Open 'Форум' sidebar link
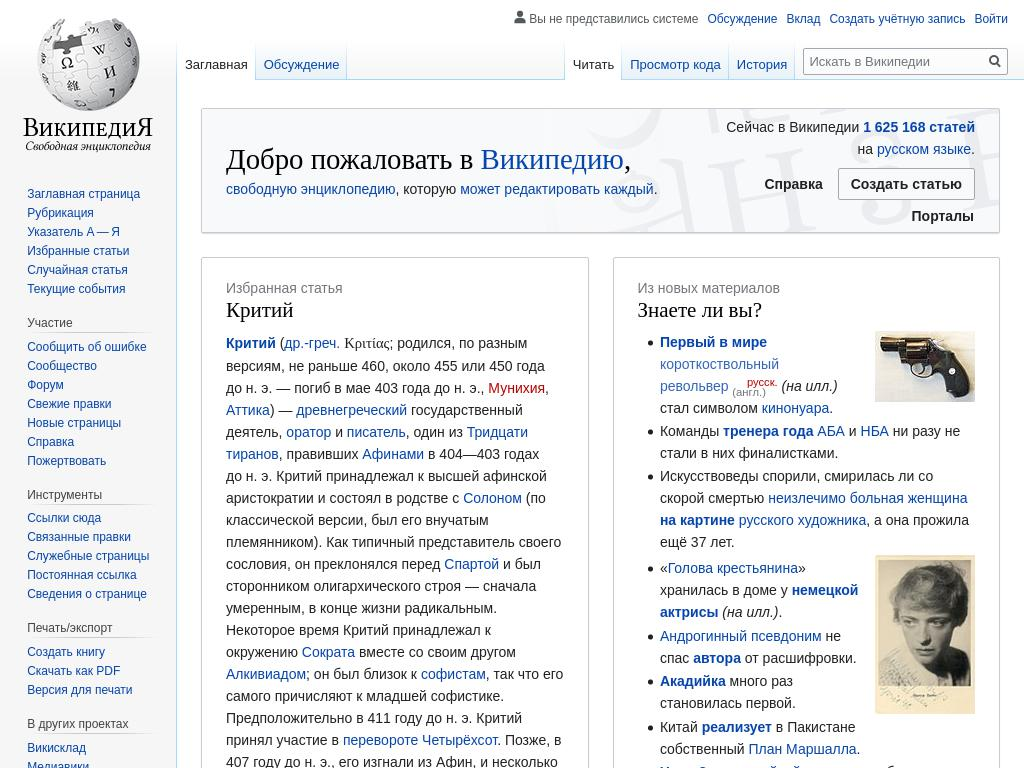The width and height of the screenshot is (1024, 768). pyautogui.click(x=45, y=385)
